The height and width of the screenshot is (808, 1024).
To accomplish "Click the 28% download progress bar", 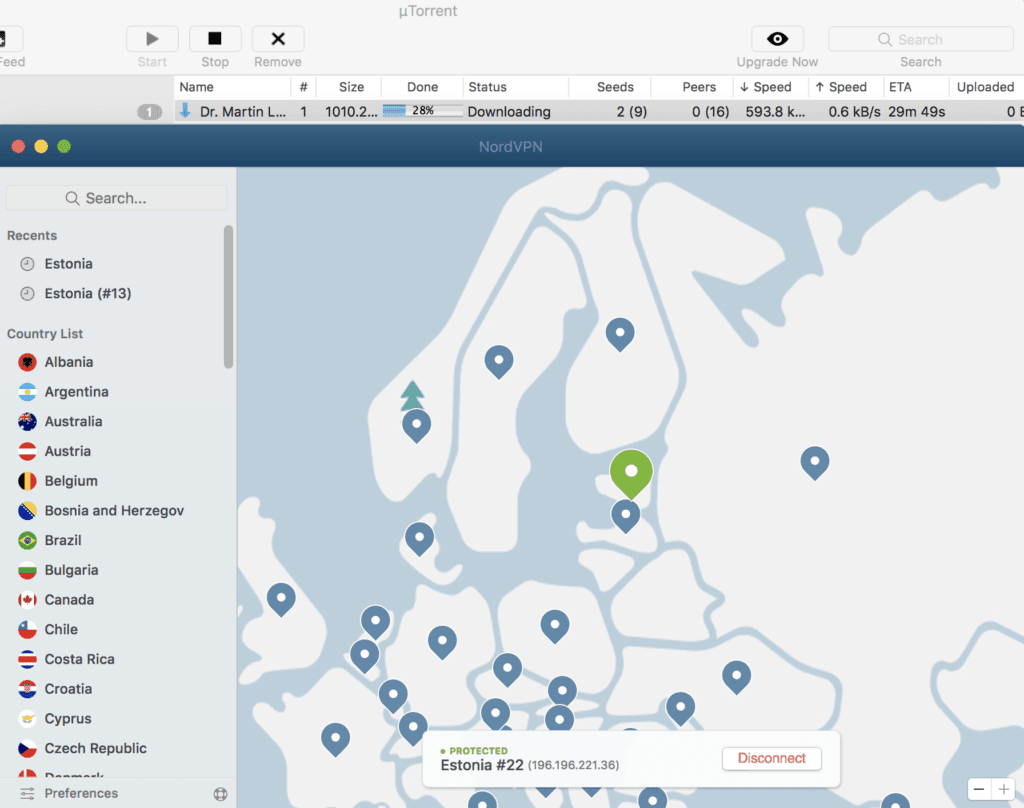I will [x=422, y=111].
